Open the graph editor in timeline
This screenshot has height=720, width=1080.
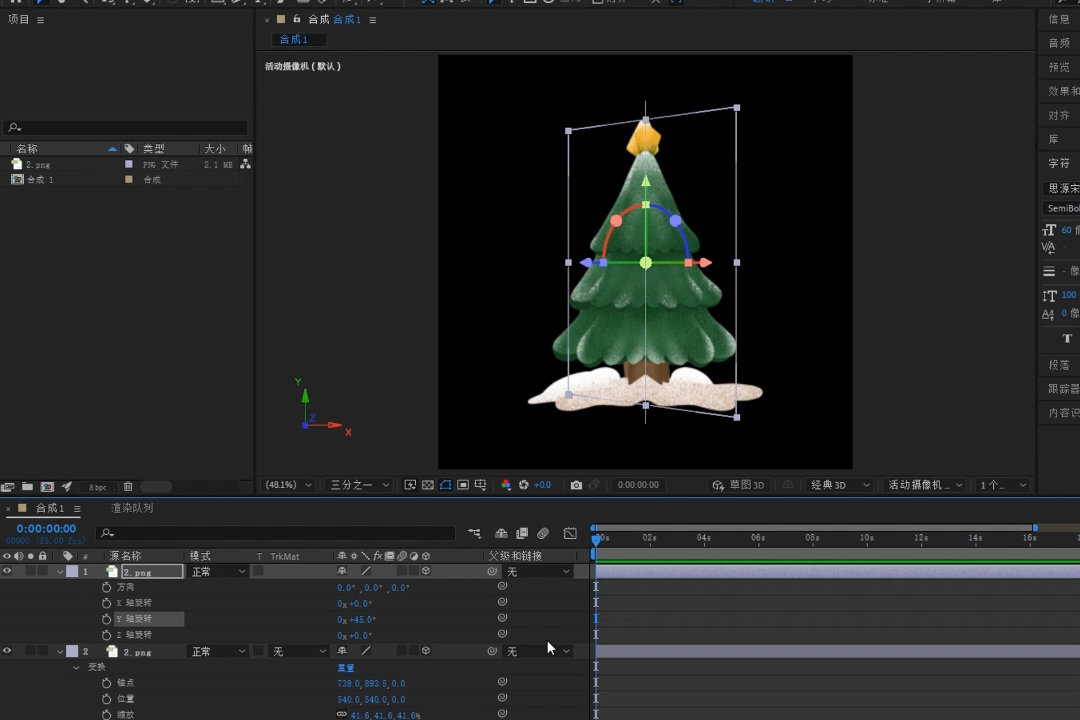(570, 534)
